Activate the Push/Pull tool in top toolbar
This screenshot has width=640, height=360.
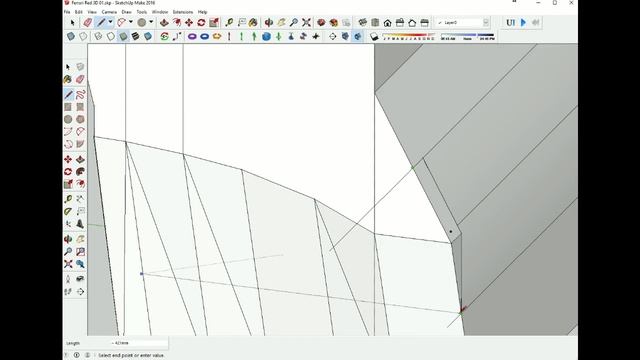click(164, 22)
